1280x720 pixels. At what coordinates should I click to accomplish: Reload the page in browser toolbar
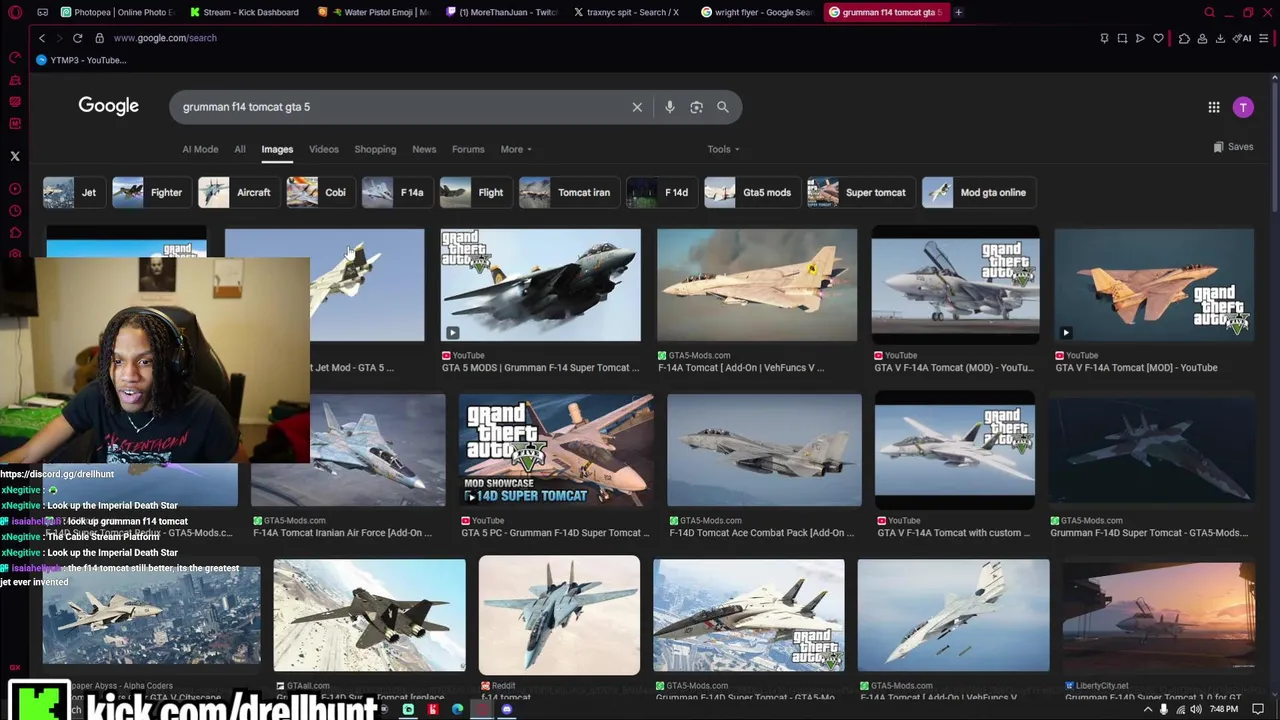pos(77,38)
